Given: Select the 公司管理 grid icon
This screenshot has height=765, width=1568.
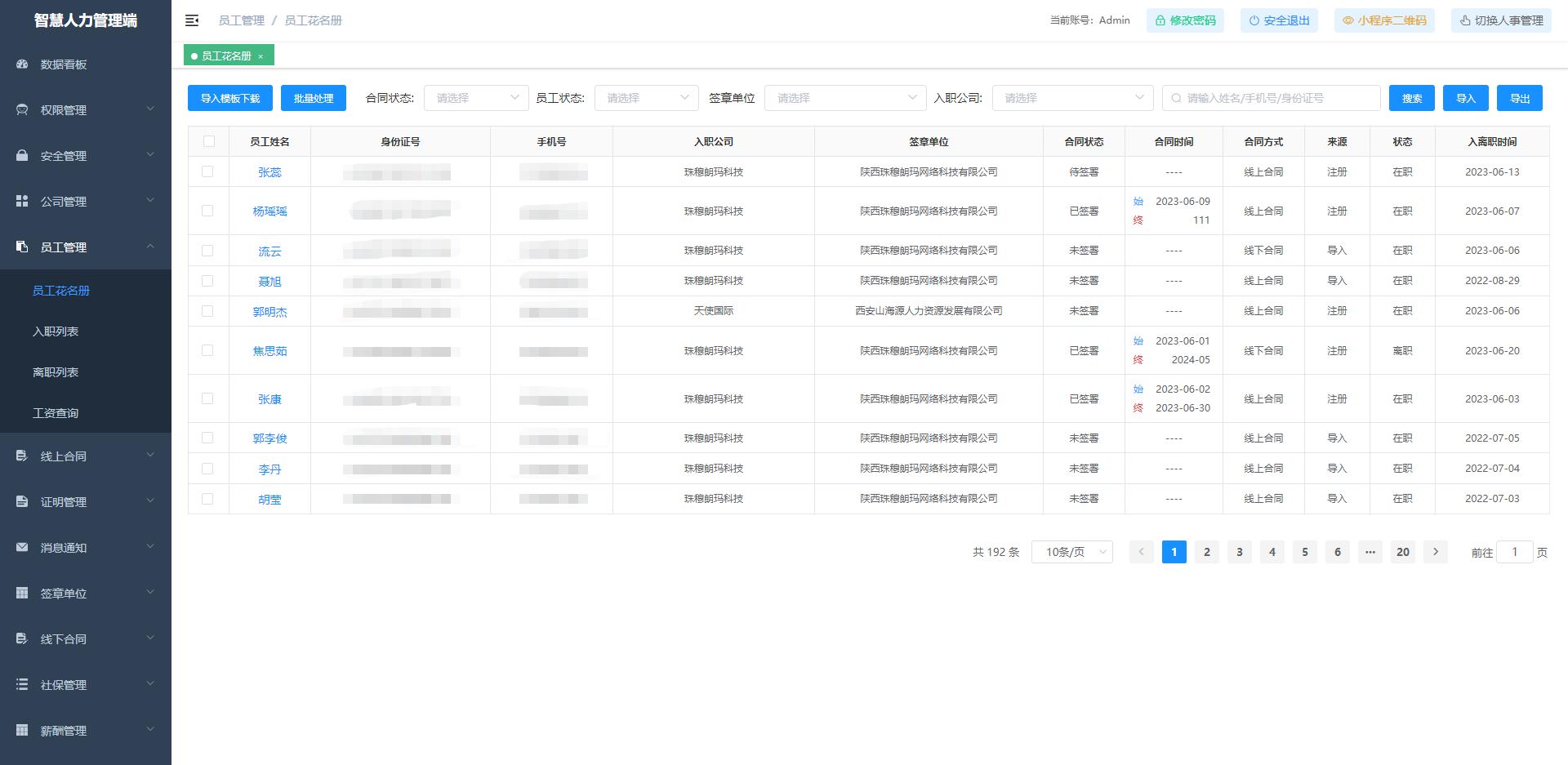Looking at the screenshot, I should tap(20, 201).
